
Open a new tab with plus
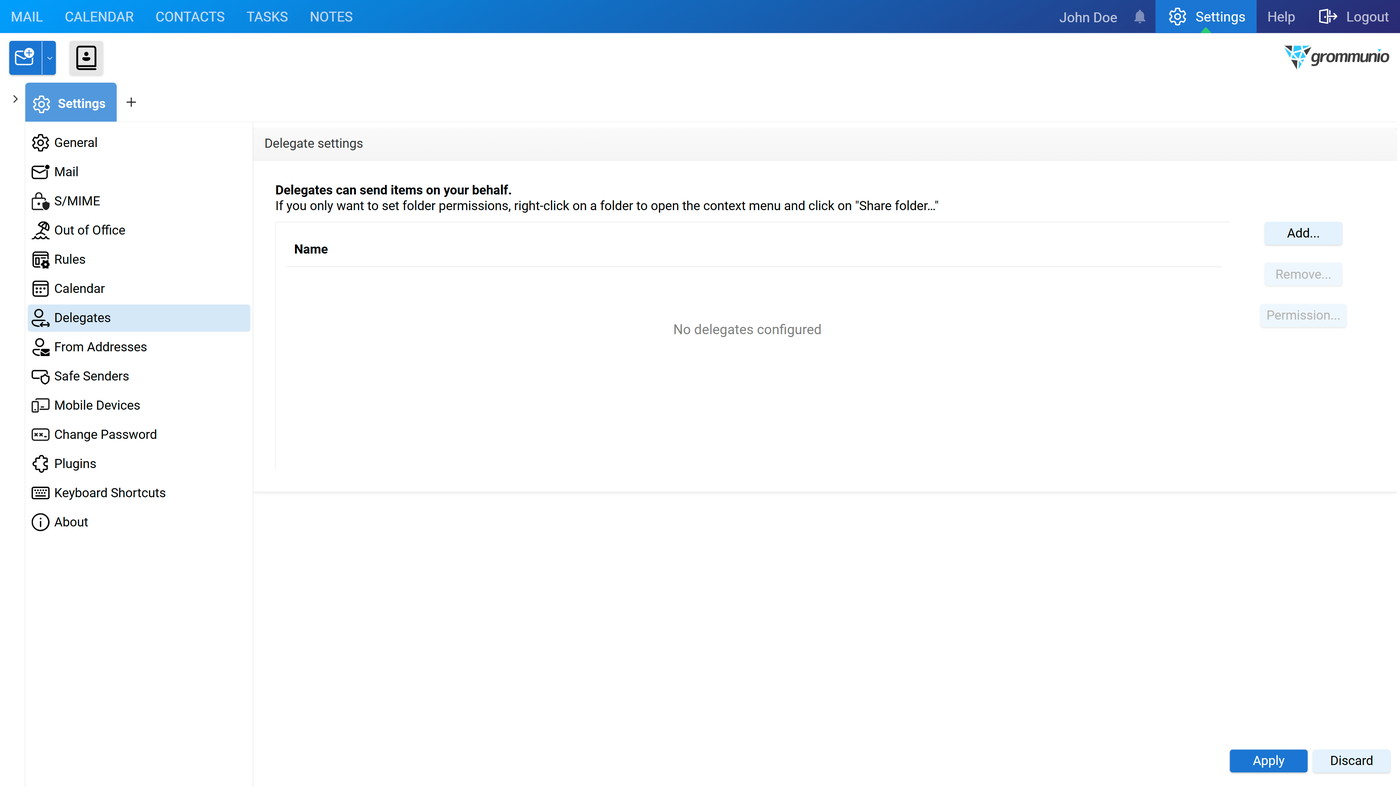(x=131, y=102)
